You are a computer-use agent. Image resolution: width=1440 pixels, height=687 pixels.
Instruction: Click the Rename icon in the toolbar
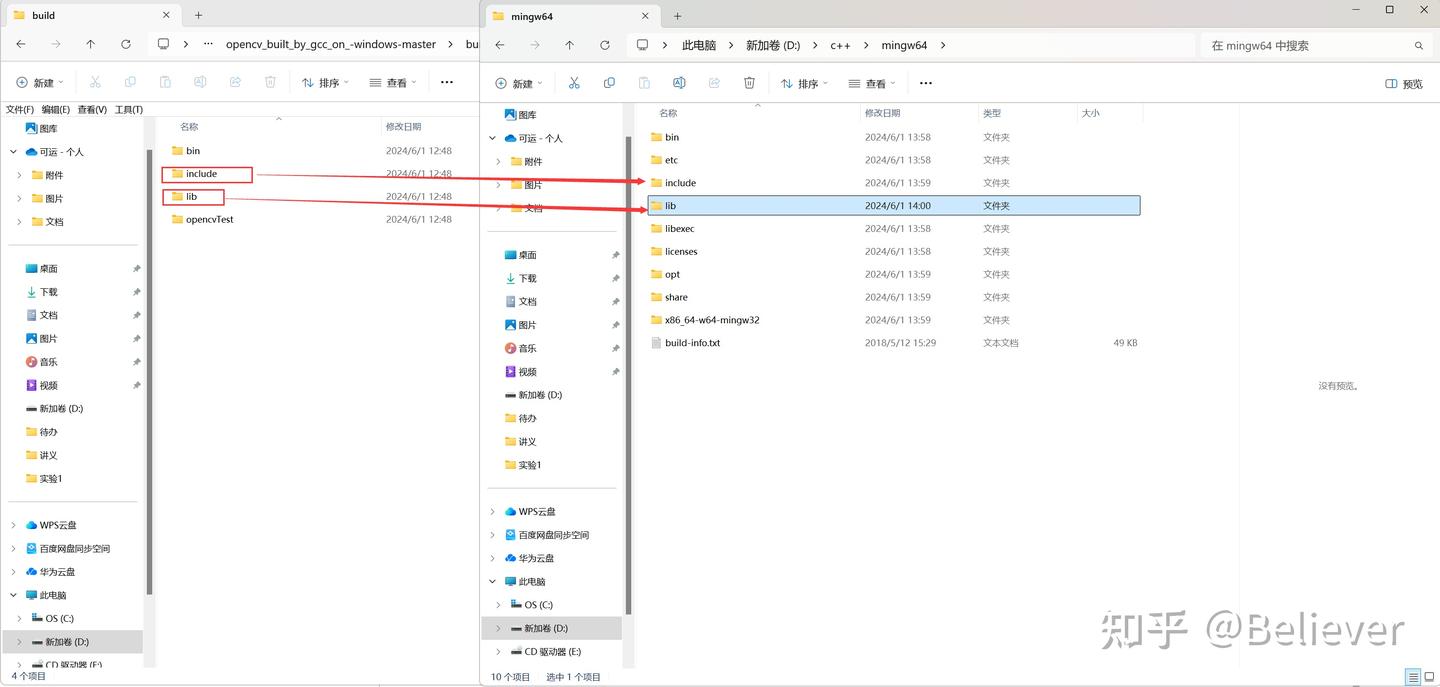click(x=679, y=83)
